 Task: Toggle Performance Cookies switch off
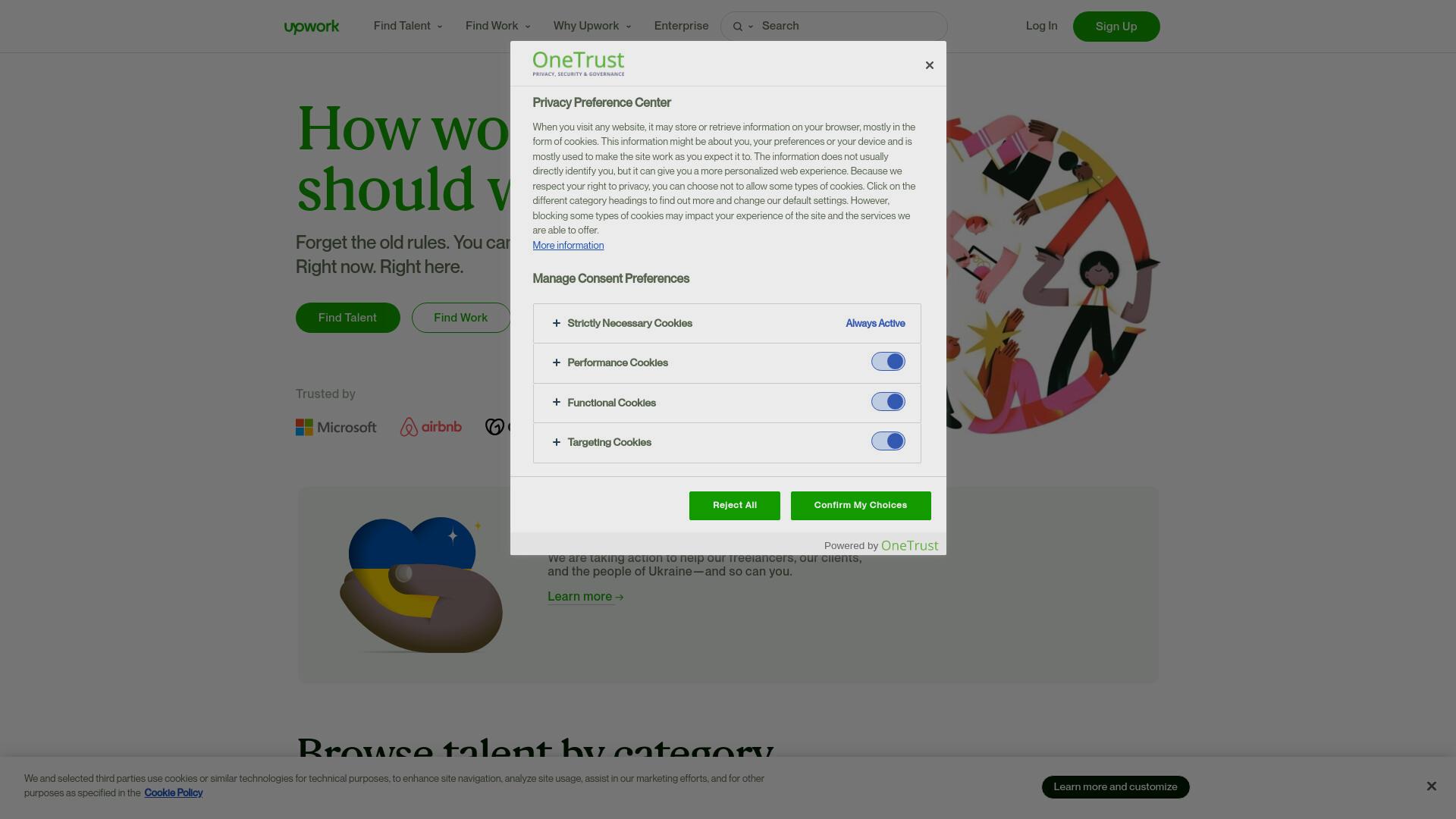(x=888, y=362)
